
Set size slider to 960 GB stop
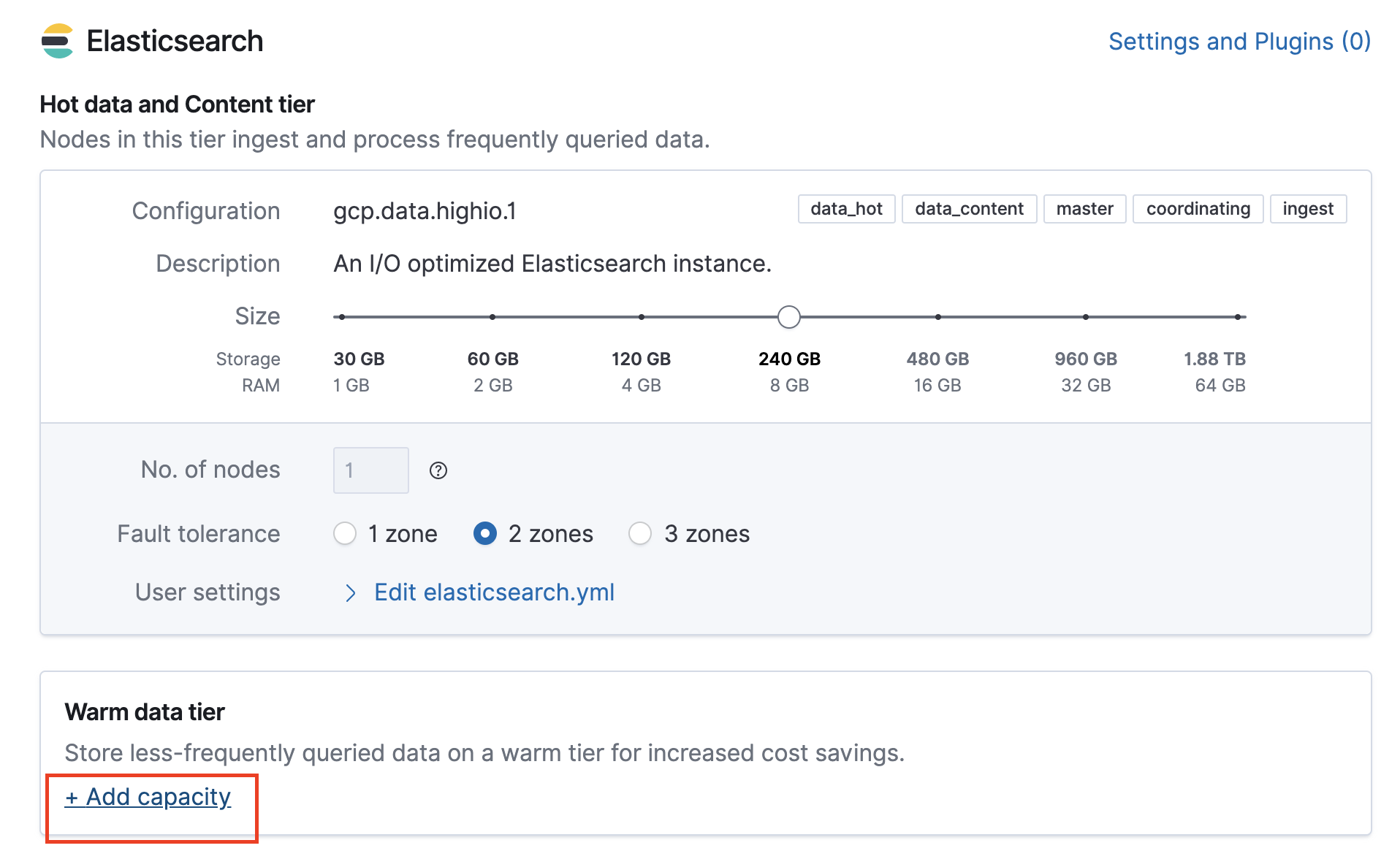pyautogui.click(x=1086, y=317)
